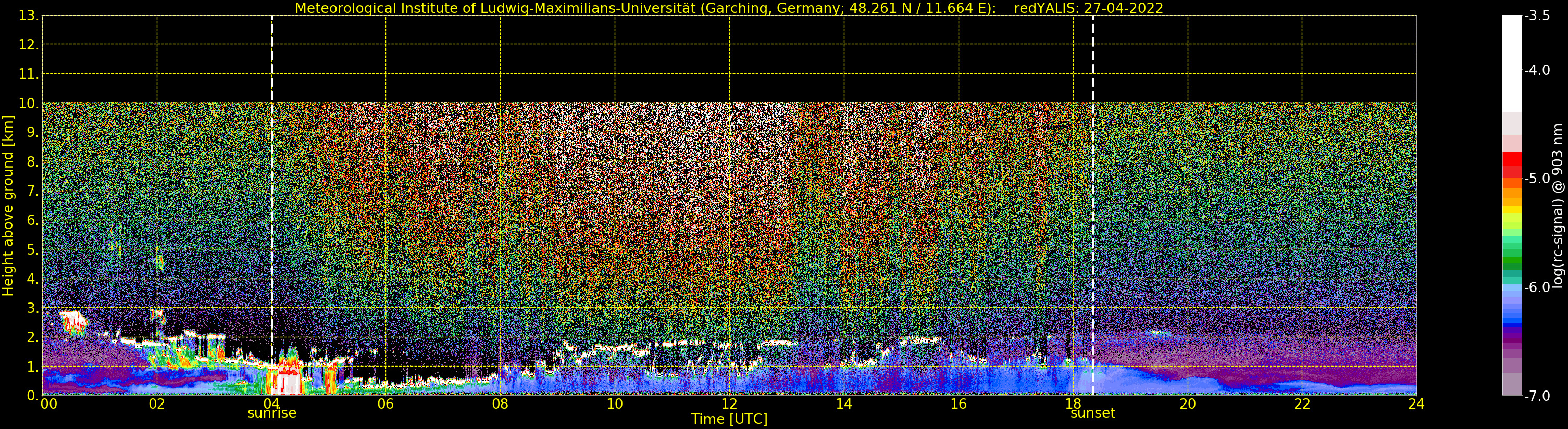Click height-axis tick label 11.
Screen dimensions: 1568x429
[29, 73]
